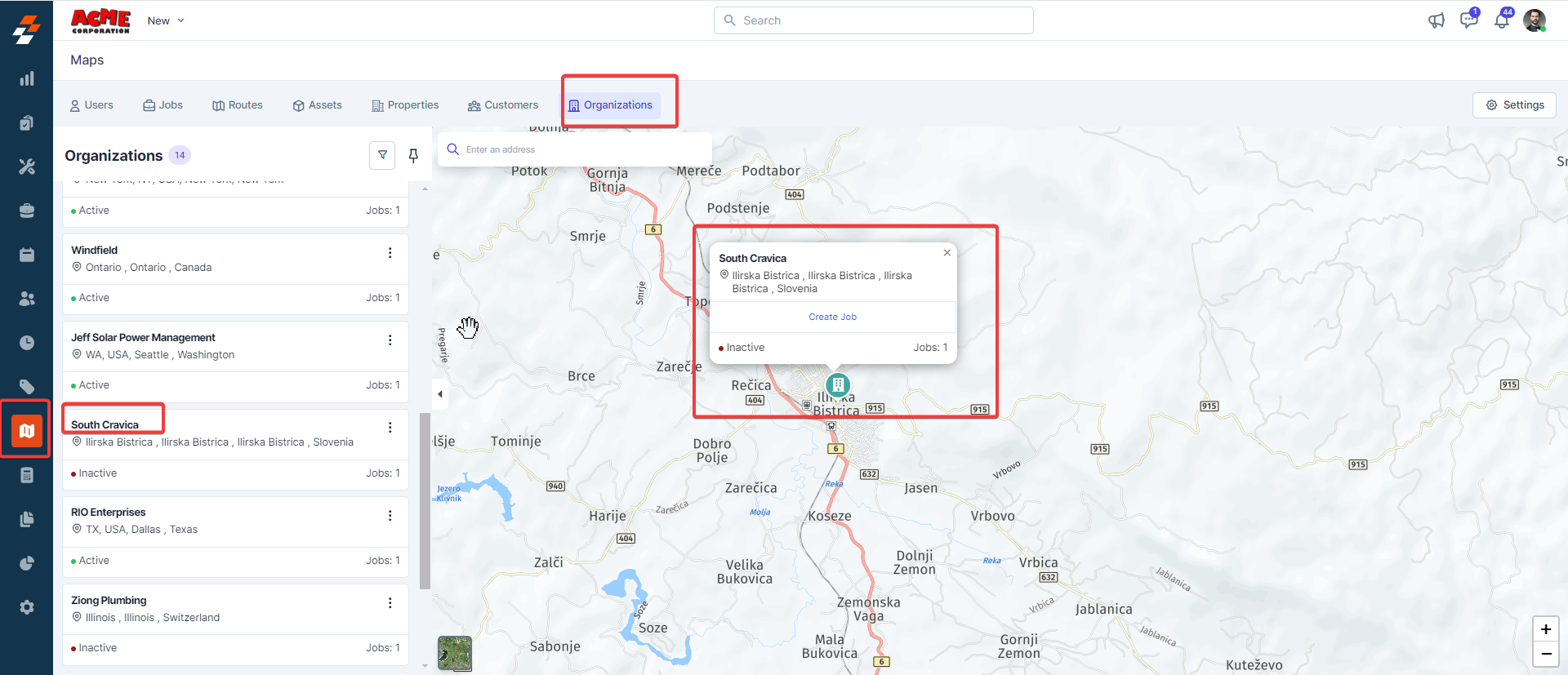Click Create Job link in popup
The width and height of the screenshot is (1568, 675).
coord(832,317)
